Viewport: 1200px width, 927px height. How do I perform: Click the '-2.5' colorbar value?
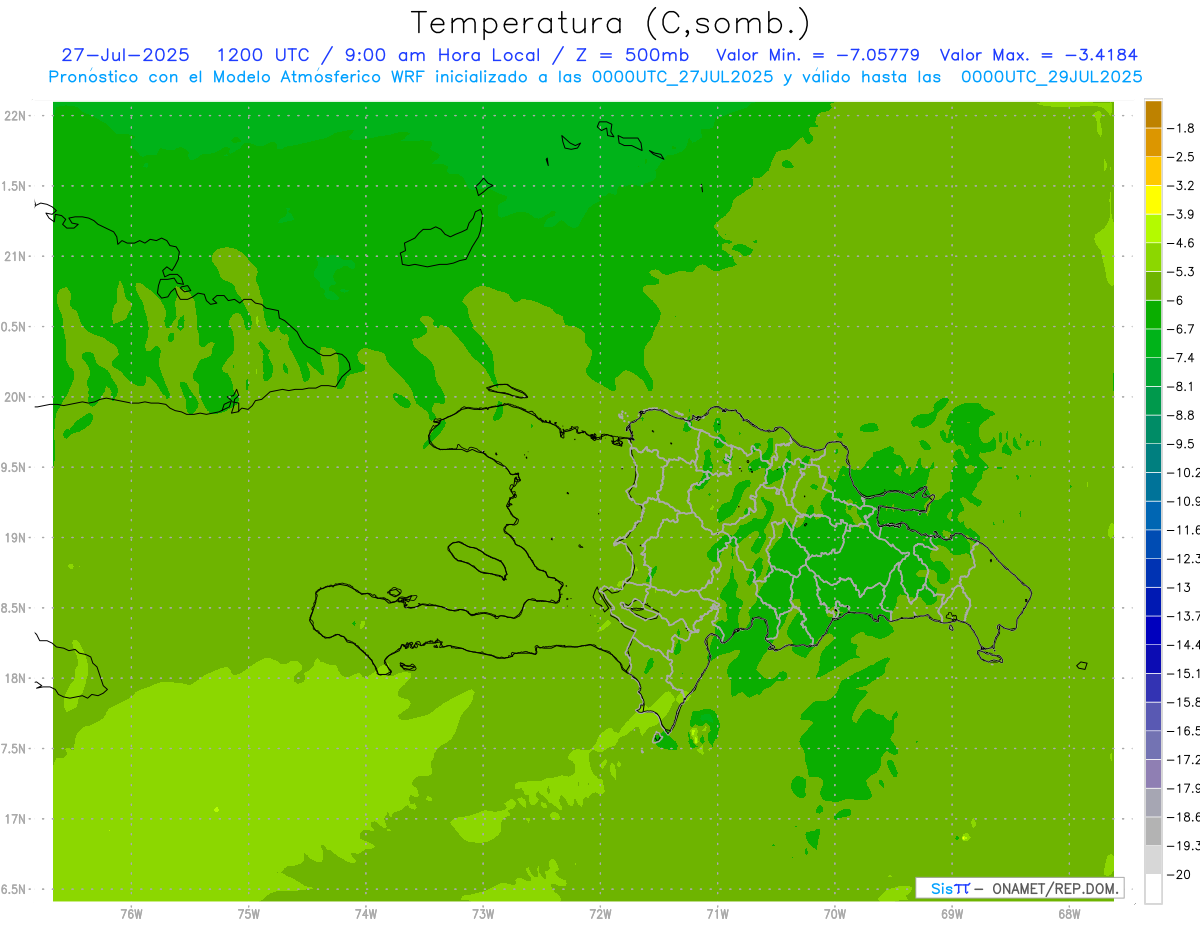point(1181,157)
